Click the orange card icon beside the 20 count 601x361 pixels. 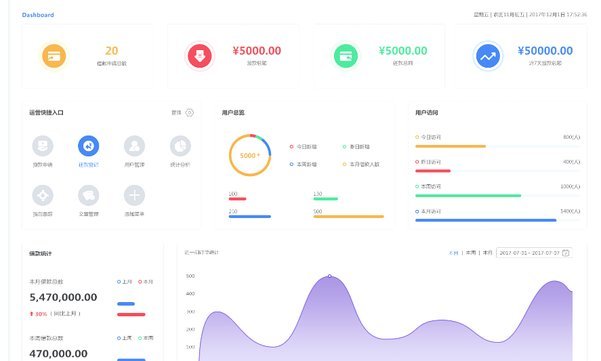pyautogui.click(x=54, y=56)
